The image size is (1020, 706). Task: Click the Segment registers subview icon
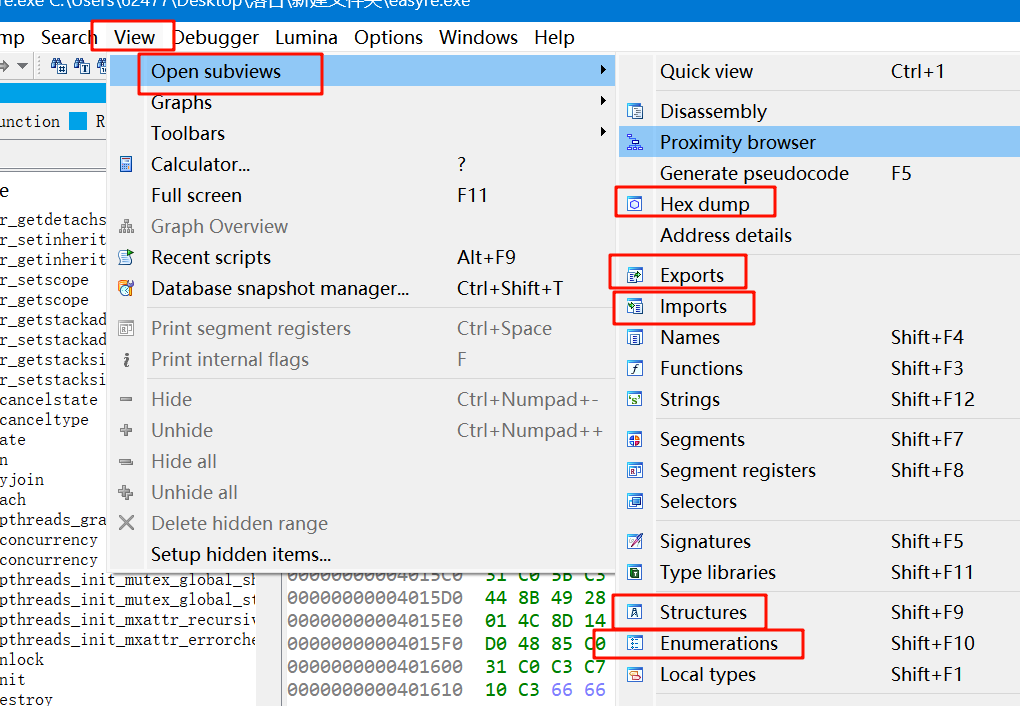click(635, 470)
